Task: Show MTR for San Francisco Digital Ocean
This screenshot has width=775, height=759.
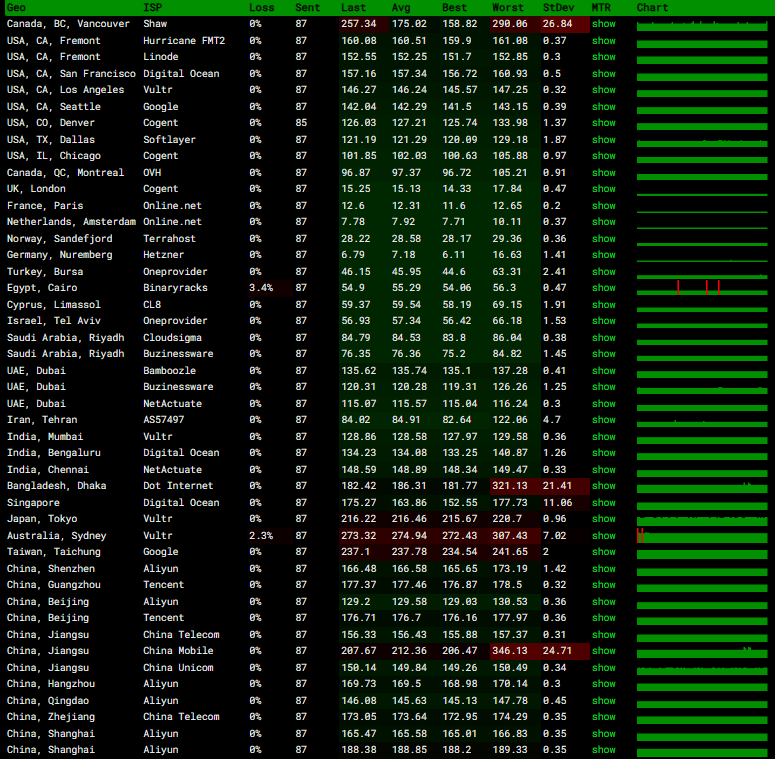Action: [603, 74]
